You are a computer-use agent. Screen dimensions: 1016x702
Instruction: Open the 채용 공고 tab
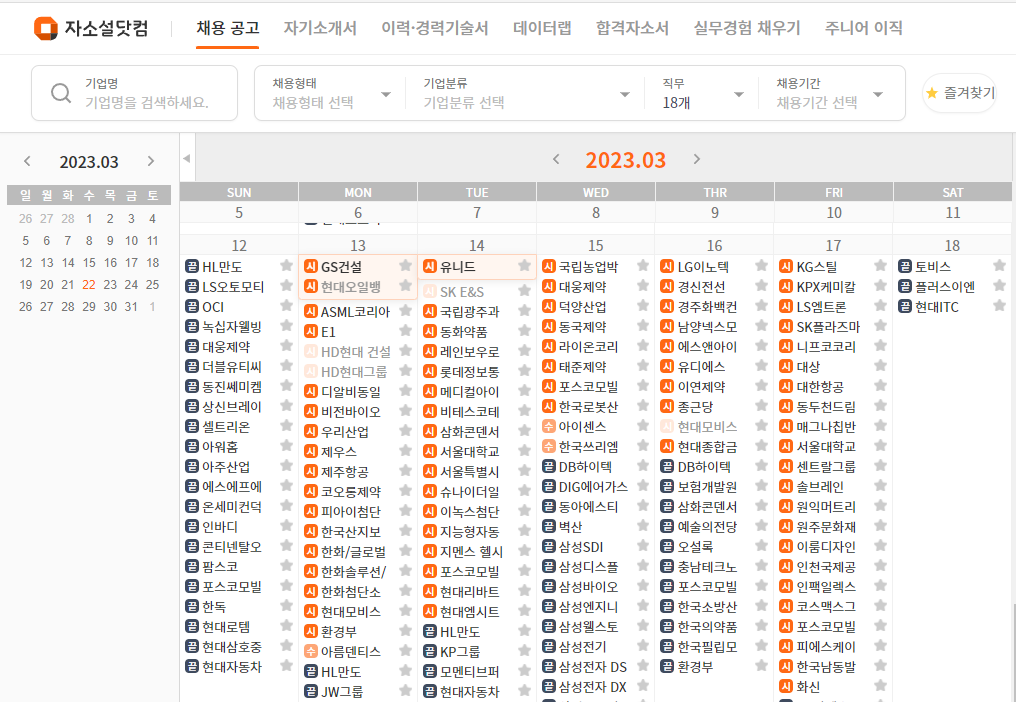coord(227,28)
